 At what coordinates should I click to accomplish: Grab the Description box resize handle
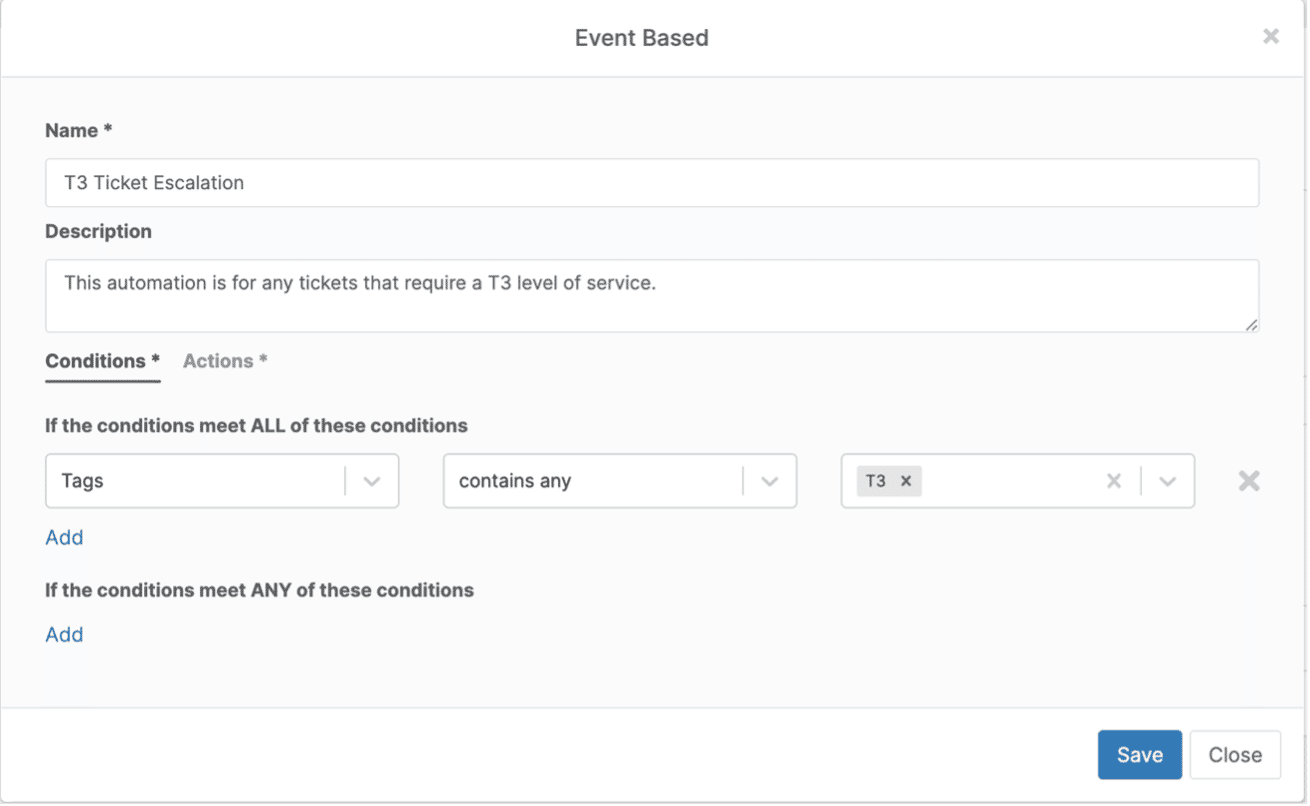point(1251,324)
